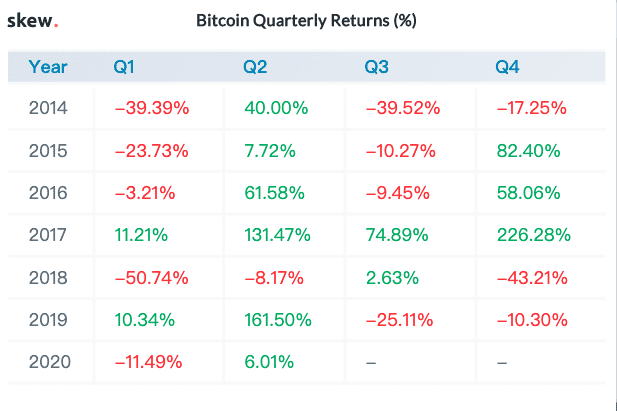Select the 2020 row label

[50, 362]
